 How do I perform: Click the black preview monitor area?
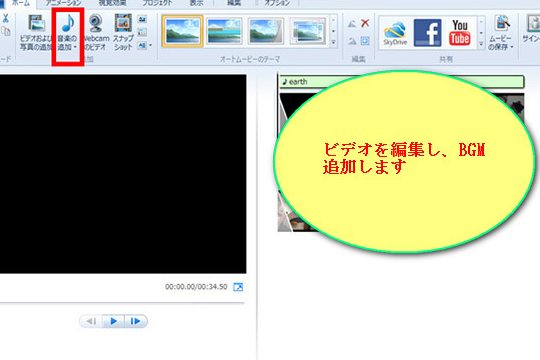[x=123, y=174]
